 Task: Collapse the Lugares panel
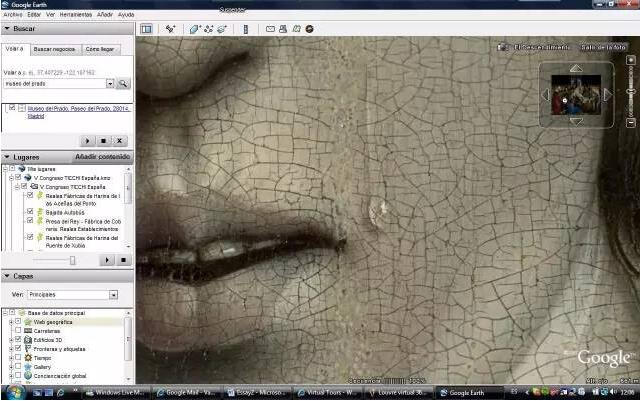point(7,157)
